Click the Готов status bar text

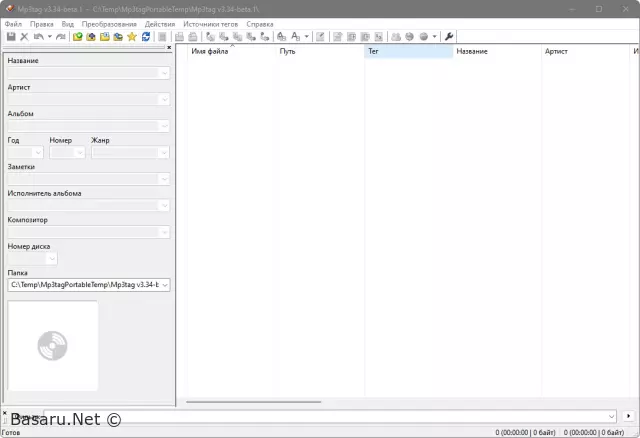coord(11,433)
